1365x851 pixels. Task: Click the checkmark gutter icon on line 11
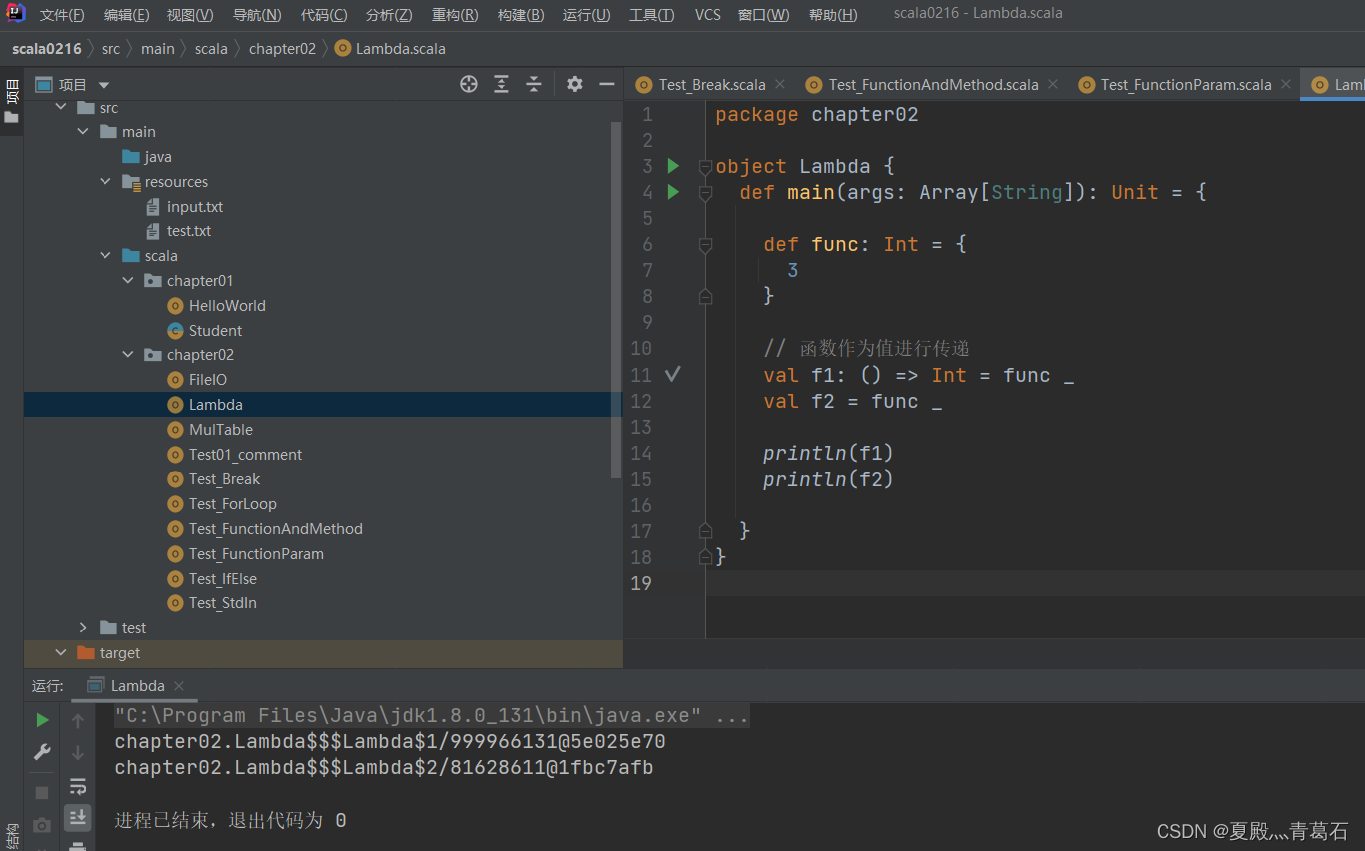[x=673, y=374]
